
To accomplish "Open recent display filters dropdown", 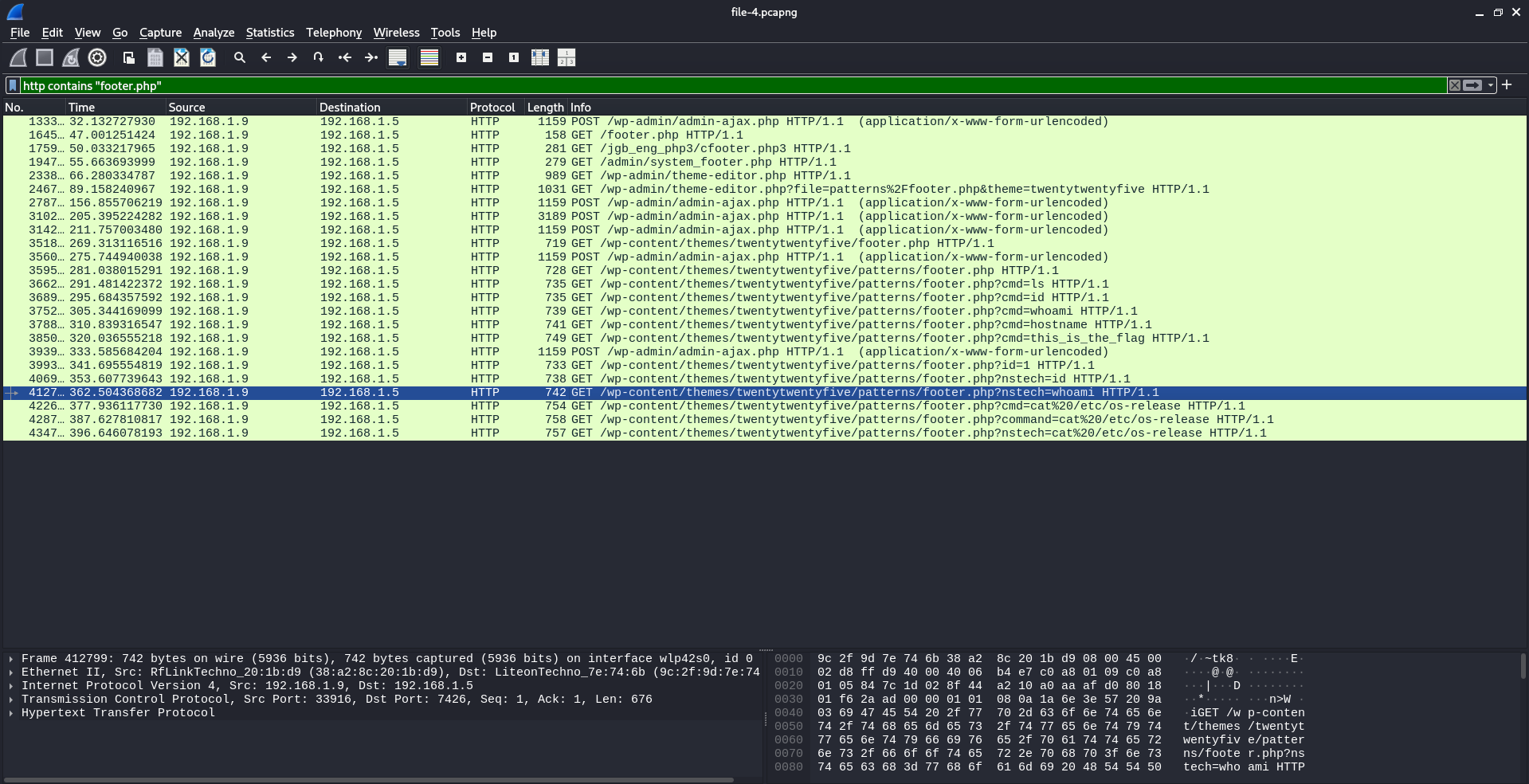I will pos(1490,85).
